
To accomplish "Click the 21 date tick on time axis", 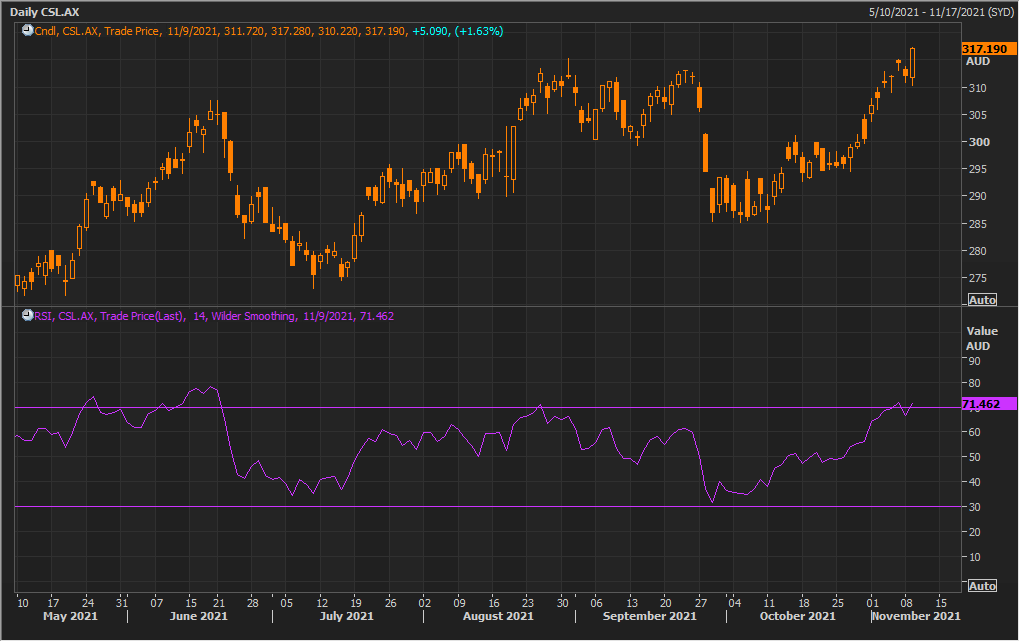I will tap(219, 603).
